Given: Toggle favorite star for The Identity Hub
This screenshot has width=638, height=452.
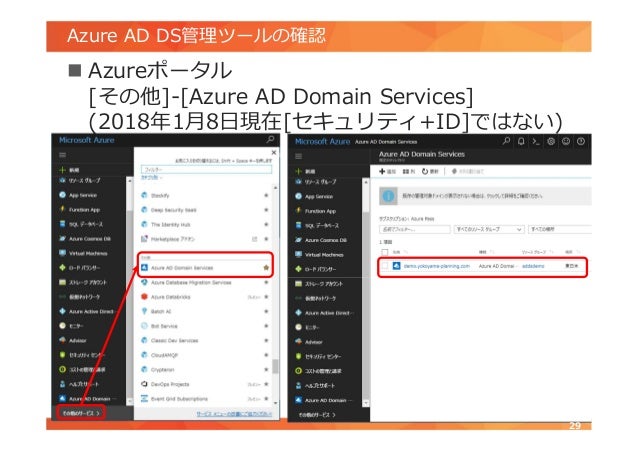Looking at the screenshot, I should 266,224.
